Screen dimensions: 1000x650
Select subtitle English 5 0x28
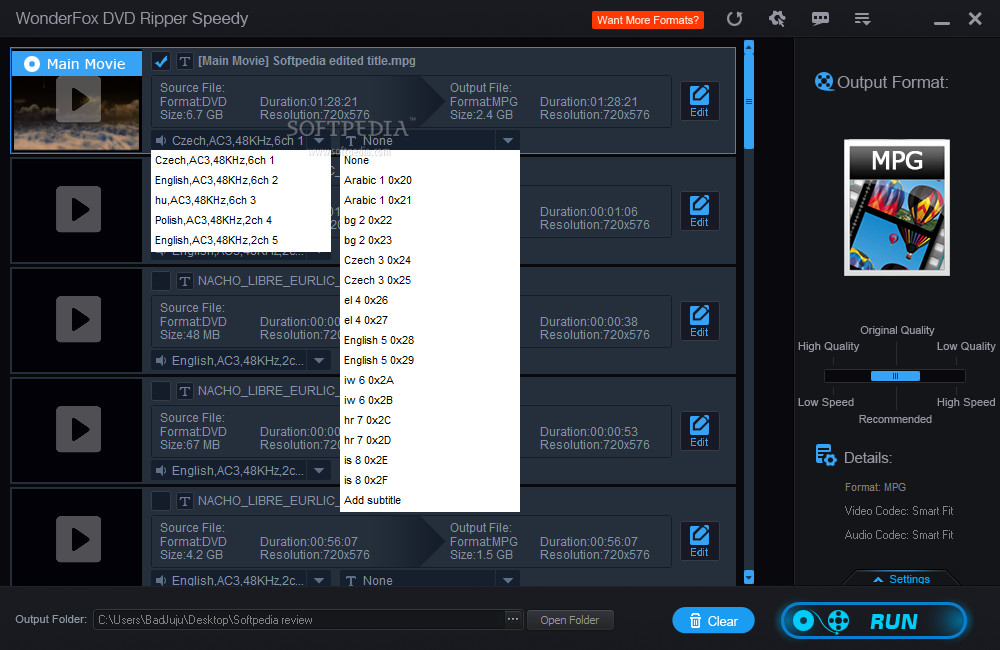[x=430, y=340]
